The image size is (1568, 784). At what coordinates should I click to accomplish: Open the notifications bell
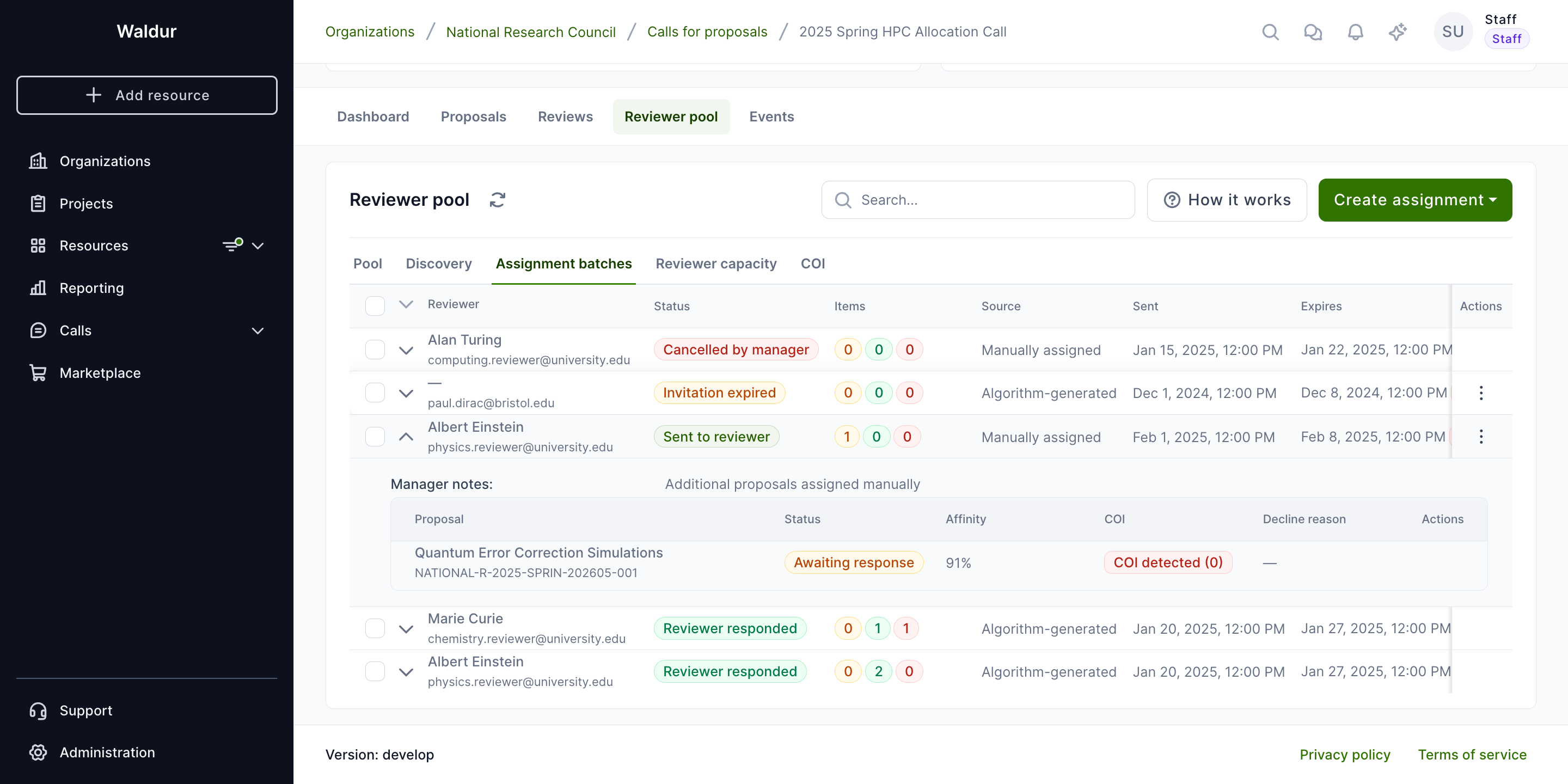pyautogui.click(x=1355, y=32)
